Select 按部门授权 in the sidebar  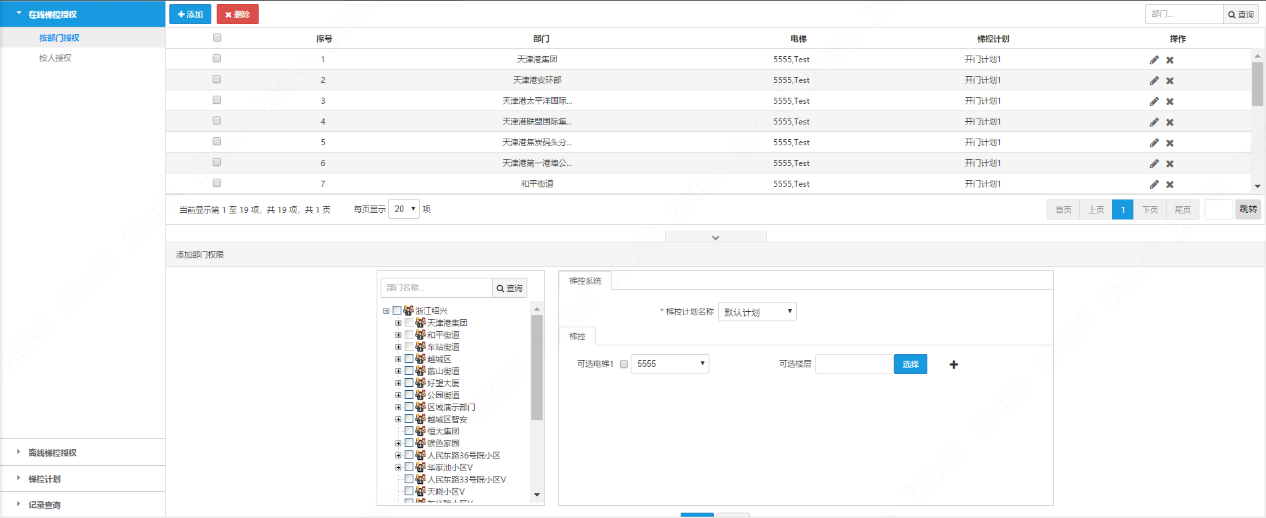[x=59, y=37]
